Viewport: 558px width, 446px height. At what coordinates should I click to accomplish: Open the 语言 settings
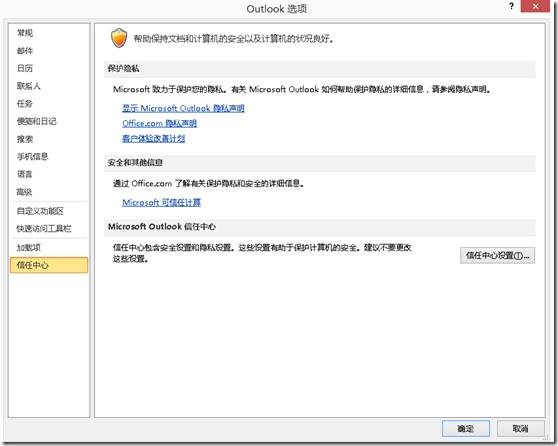tap(25, 174)
